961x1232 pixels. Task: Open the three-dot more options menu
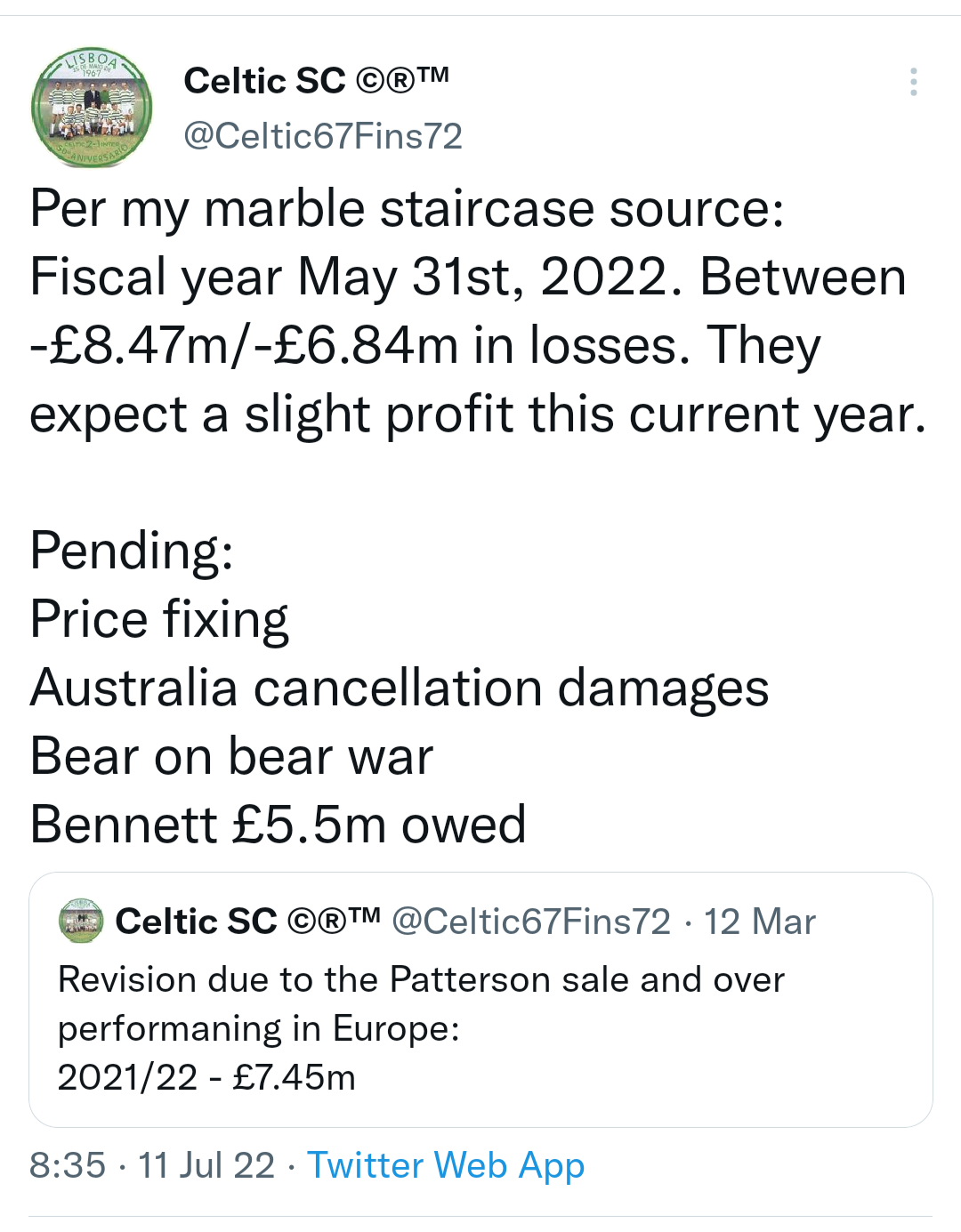913,82
